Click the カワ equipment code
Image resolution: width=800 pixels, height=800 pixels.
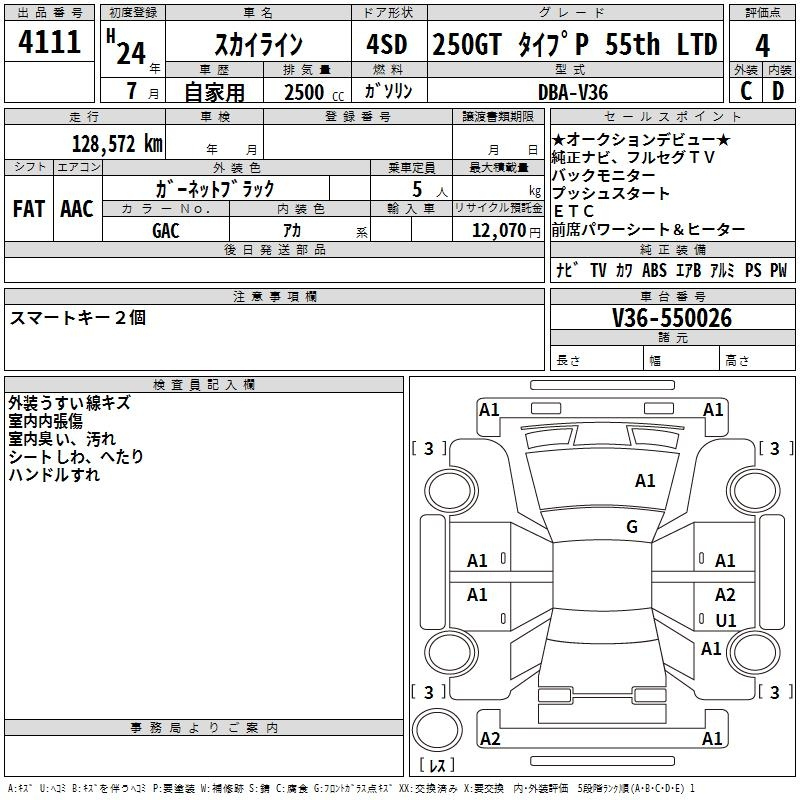click(623, 270)
